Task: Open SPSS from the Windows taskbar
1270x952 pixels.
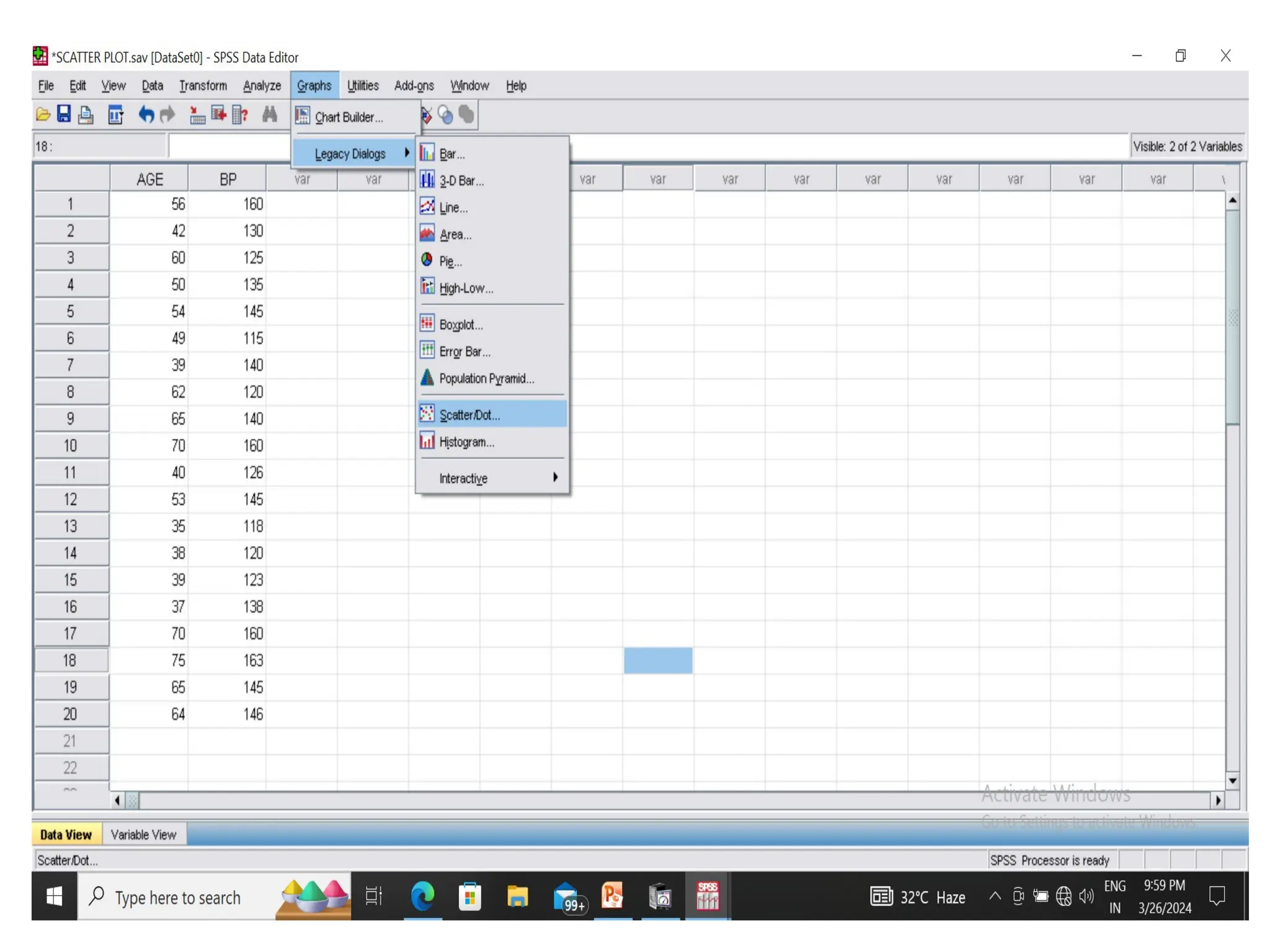Action: [707, 896]
